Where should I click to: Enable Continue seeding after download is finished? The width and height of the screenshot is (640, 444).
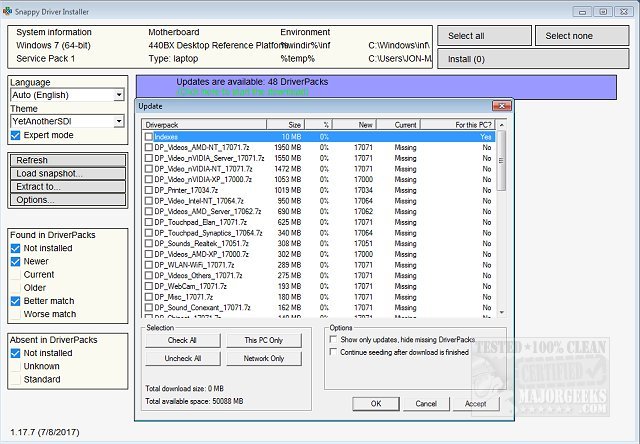(x=333, y=352)
